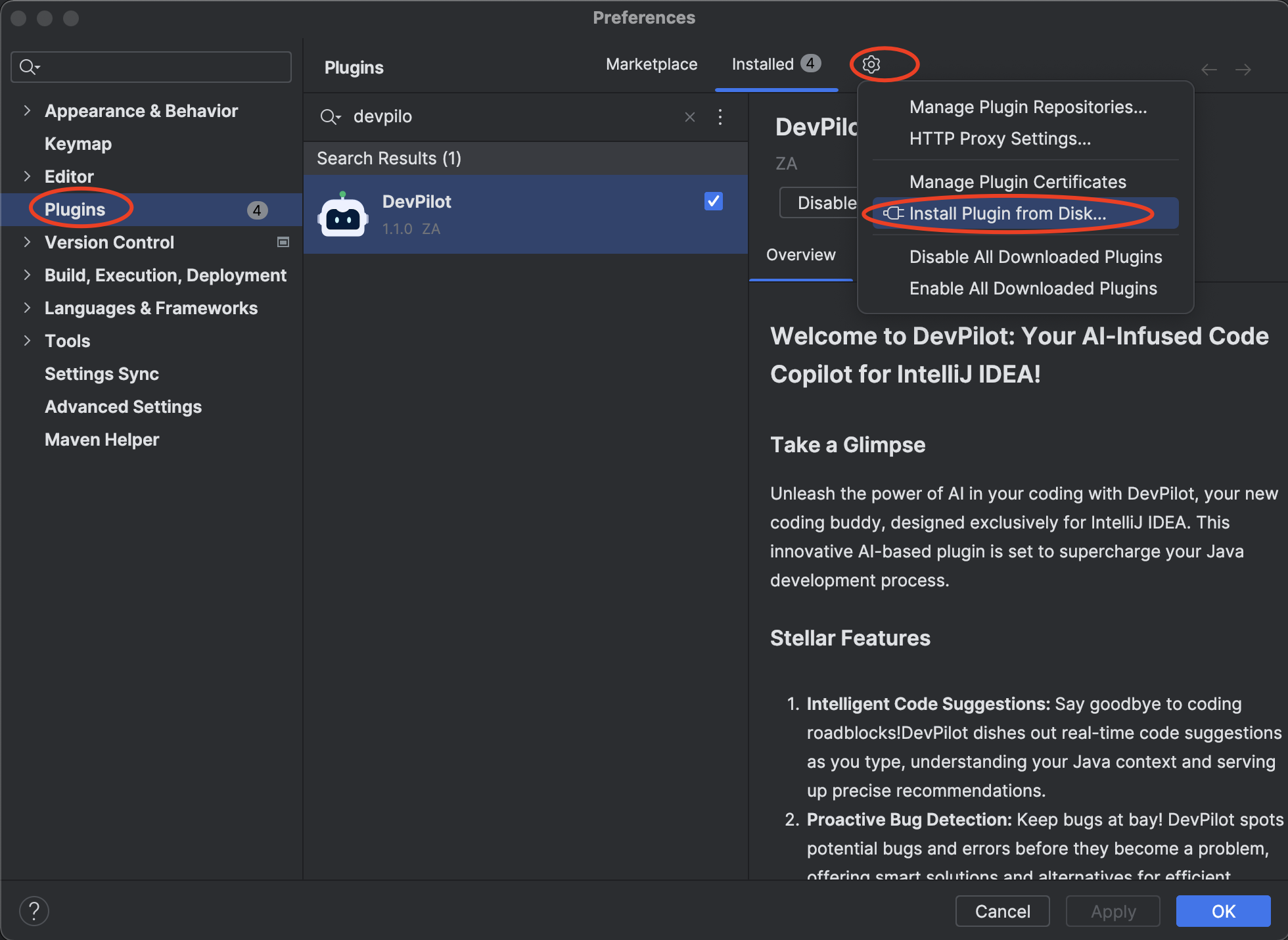Uncheck the DevPilot enabled checkbox
Viewport: 1288px width, 940px height.
[714, 201]
